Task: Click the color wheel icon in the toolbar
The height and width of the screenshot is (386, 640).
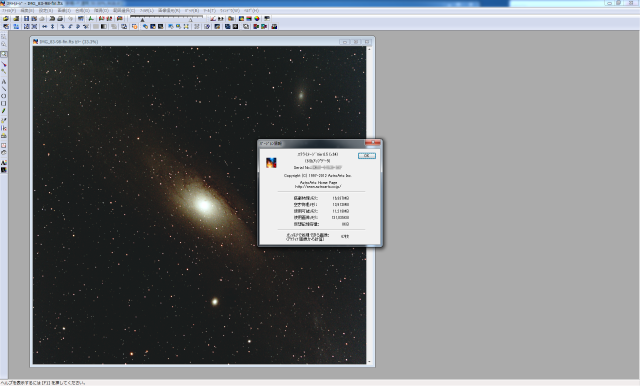Action: pyautogui.click(x=257, y=19)
